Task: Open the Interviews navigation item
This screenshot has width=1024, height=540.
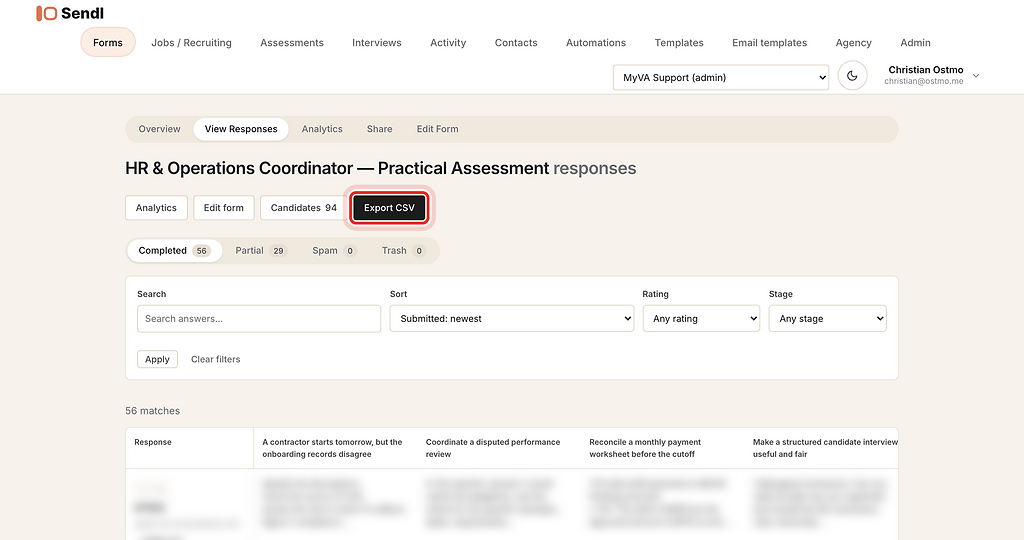Action: [x=377, y=42]
